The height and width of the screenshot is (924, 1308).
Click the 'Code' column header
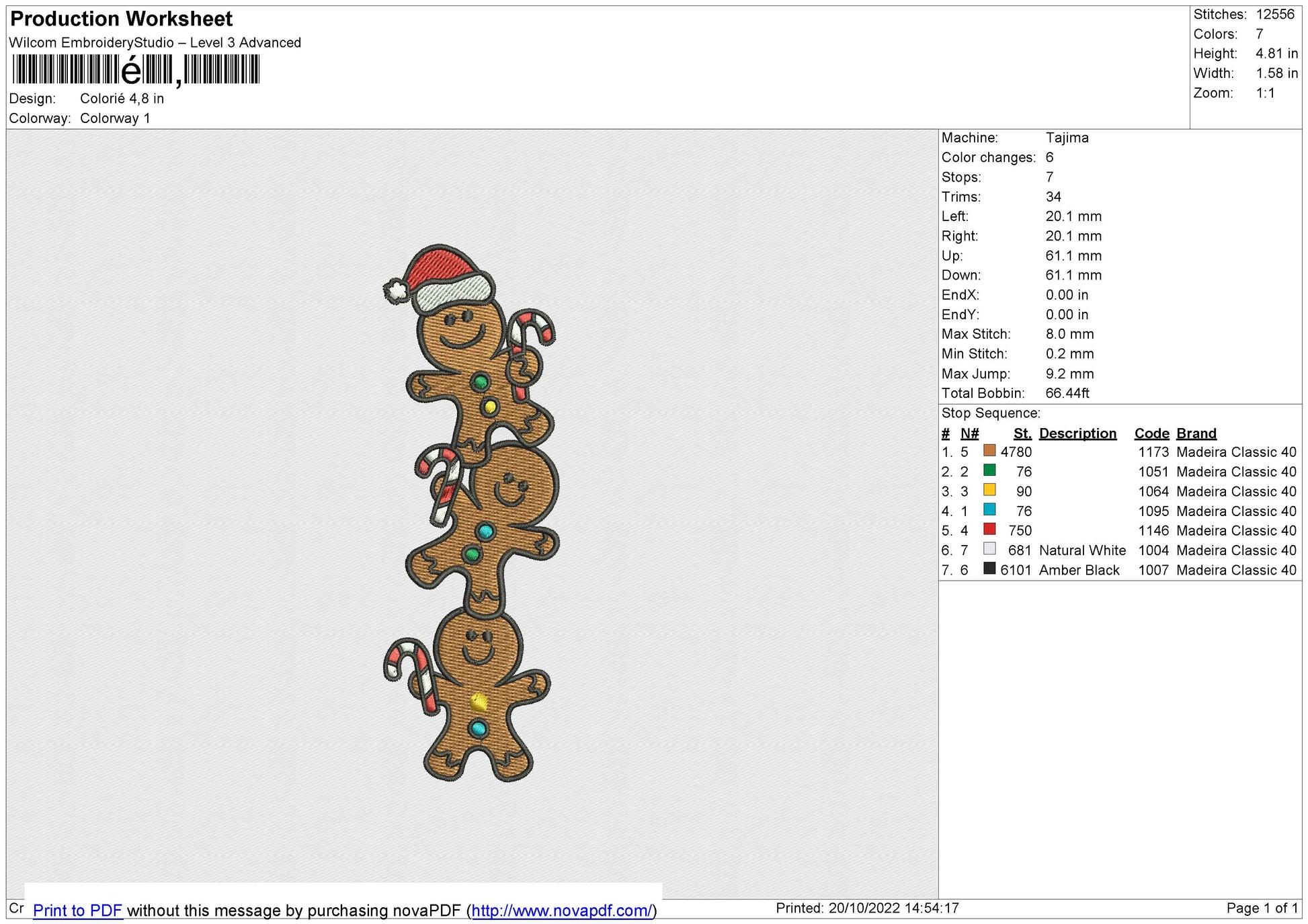1151,433
